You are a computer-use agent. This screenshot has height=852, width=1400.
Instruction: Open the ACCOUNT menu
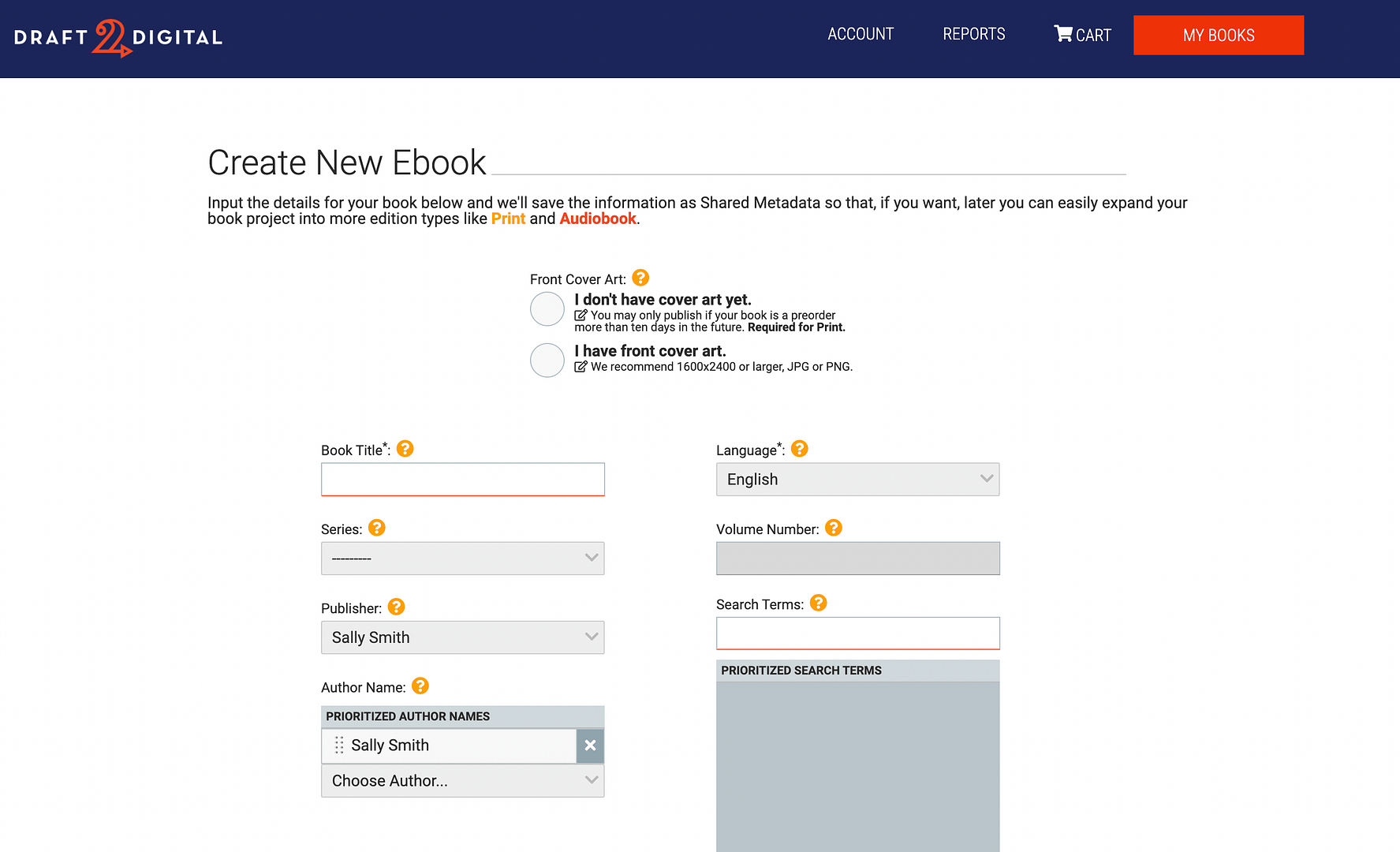click(861, 34)
